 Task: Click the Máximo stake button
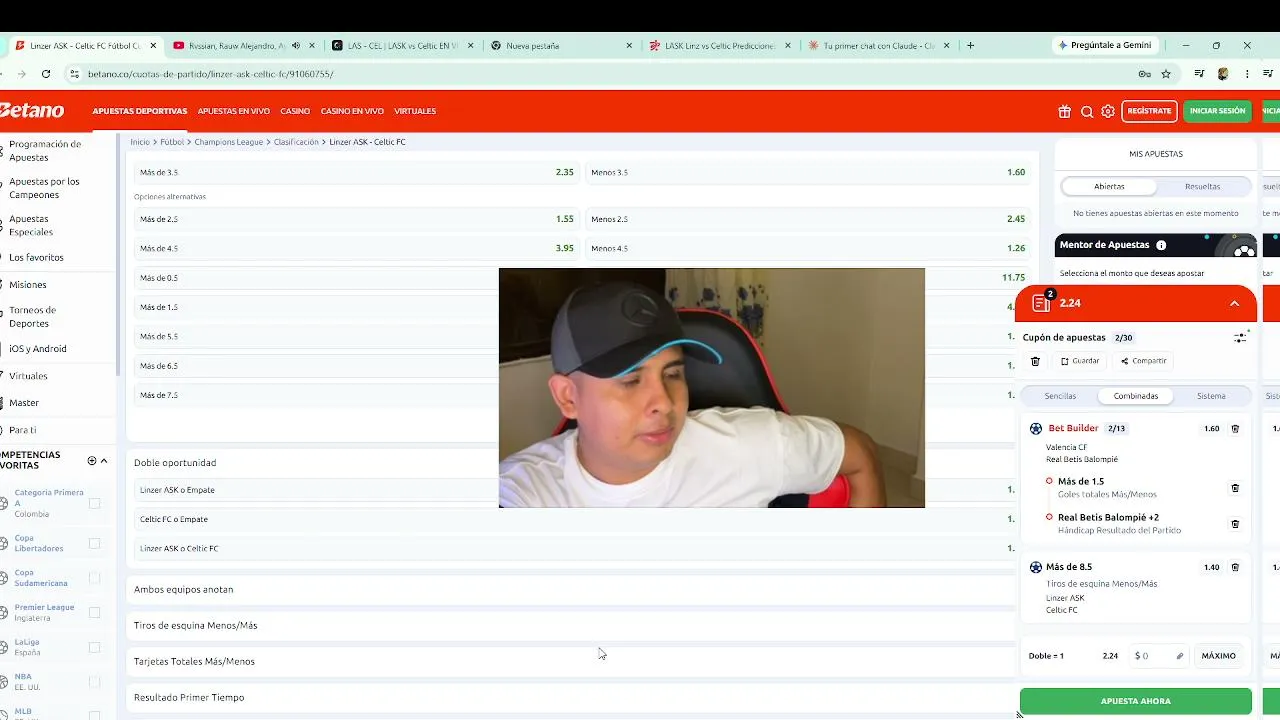pyautogui.click(x=1219, y=656)
